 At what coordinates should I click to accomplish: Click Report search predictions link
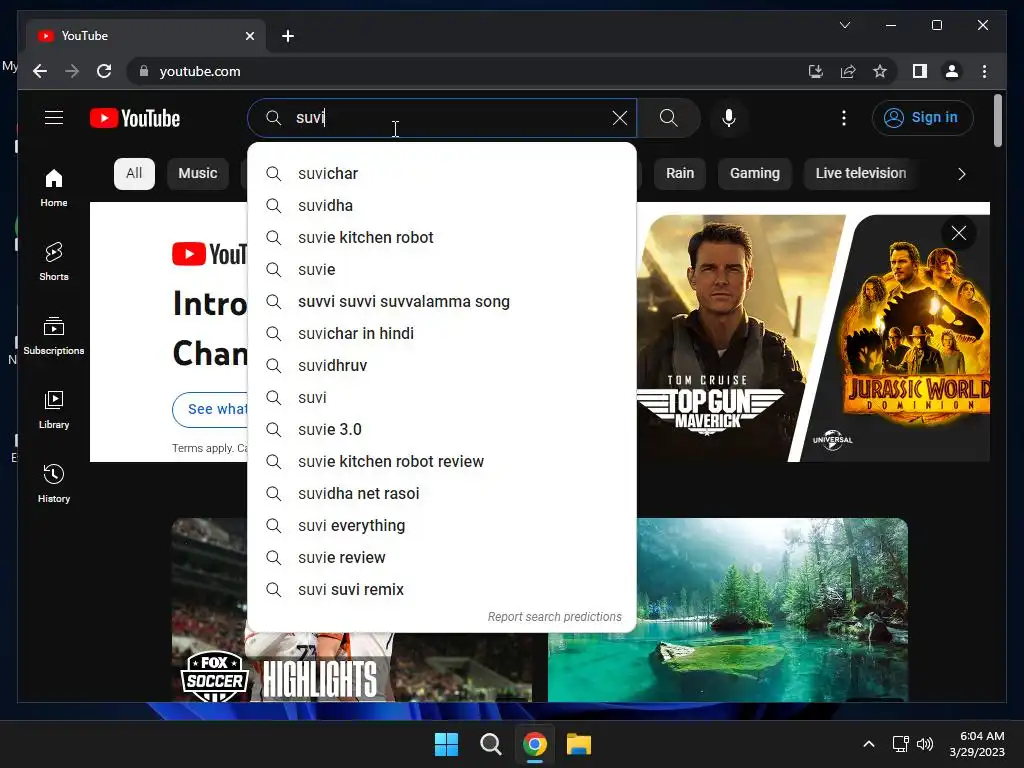(x=554, y=616)
